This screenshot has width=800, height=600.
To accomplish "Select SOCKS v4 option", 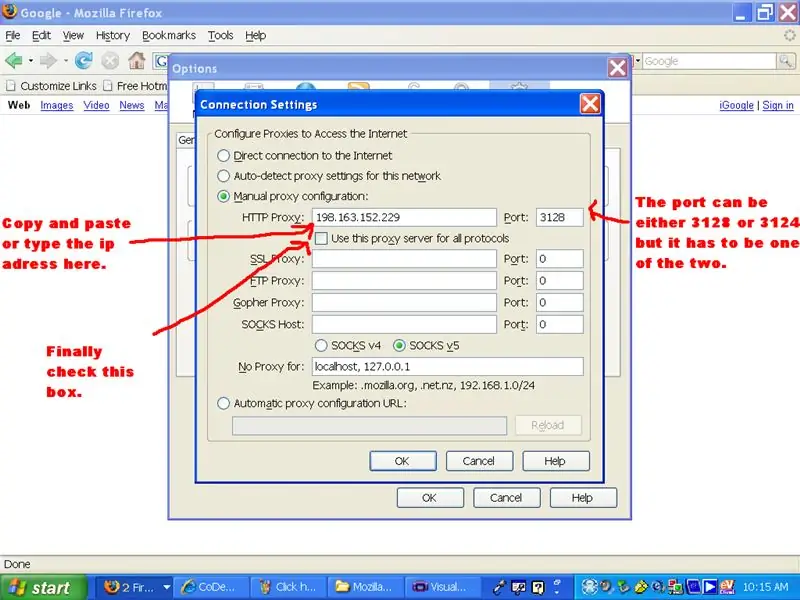I will [x=321, y=345].
